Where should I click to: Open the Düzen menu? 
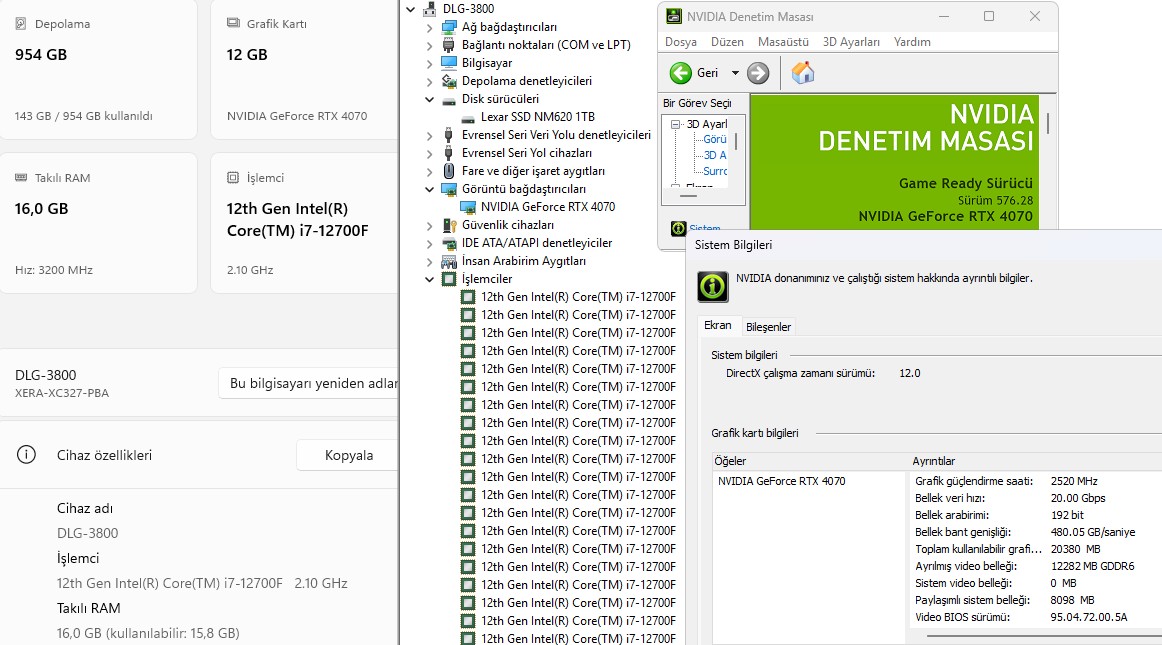727,42
